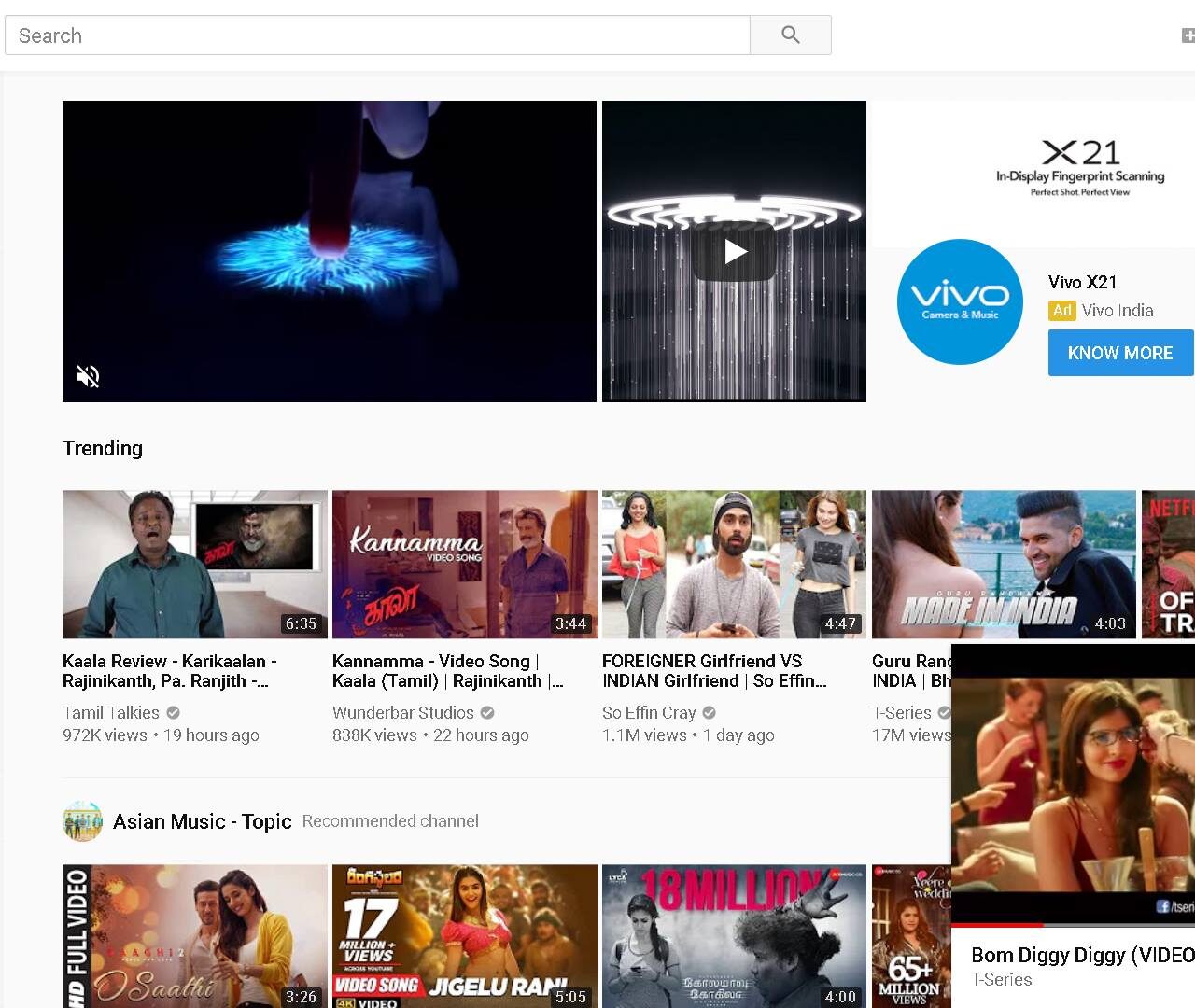Unmute the Vivo ad video
The width and height of the screenshot is (1195, 1008).
click(x=88, y=376)
